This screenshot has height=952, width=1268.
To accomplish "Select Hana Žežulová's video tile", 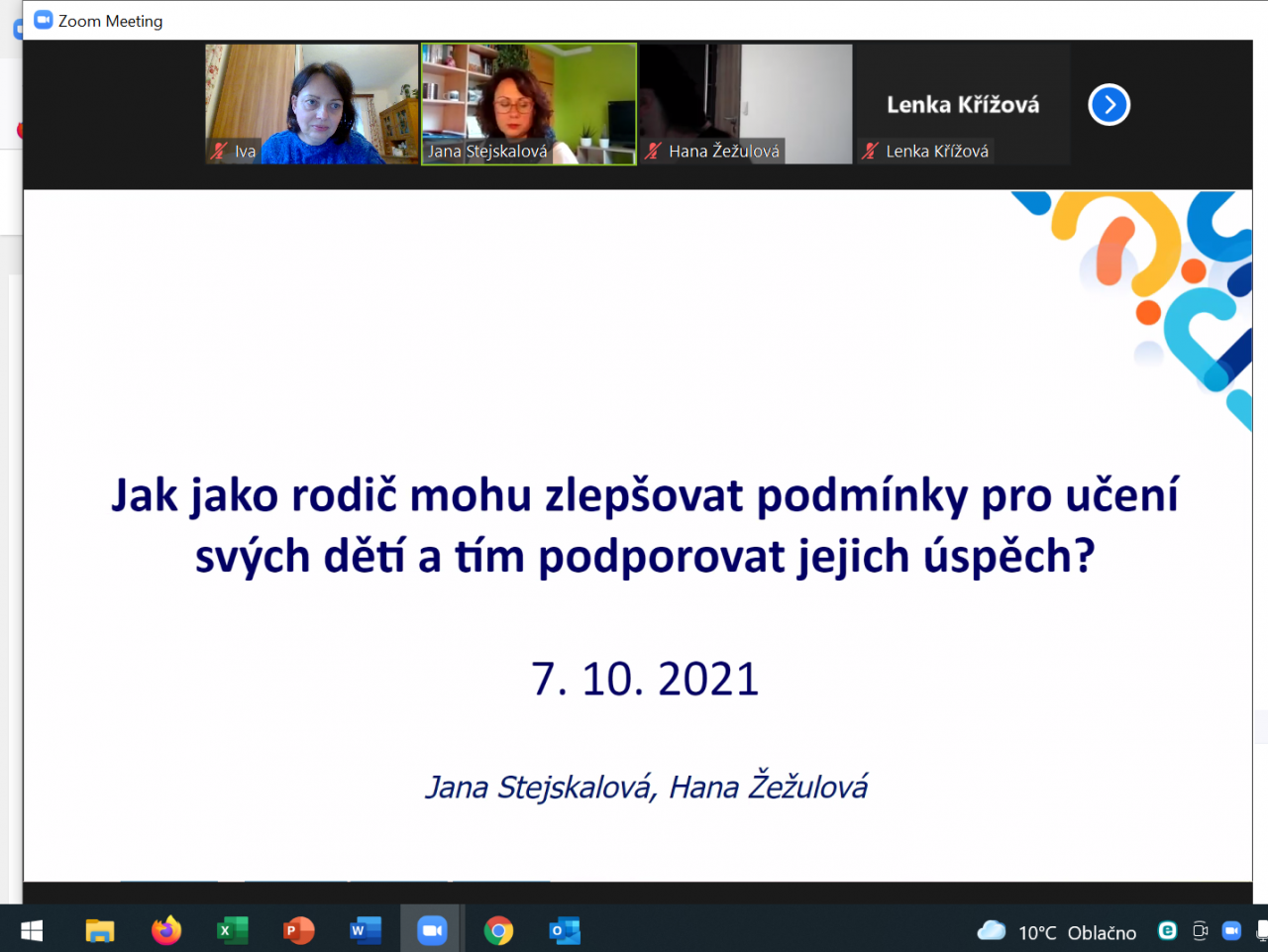I will pos(745,99).
